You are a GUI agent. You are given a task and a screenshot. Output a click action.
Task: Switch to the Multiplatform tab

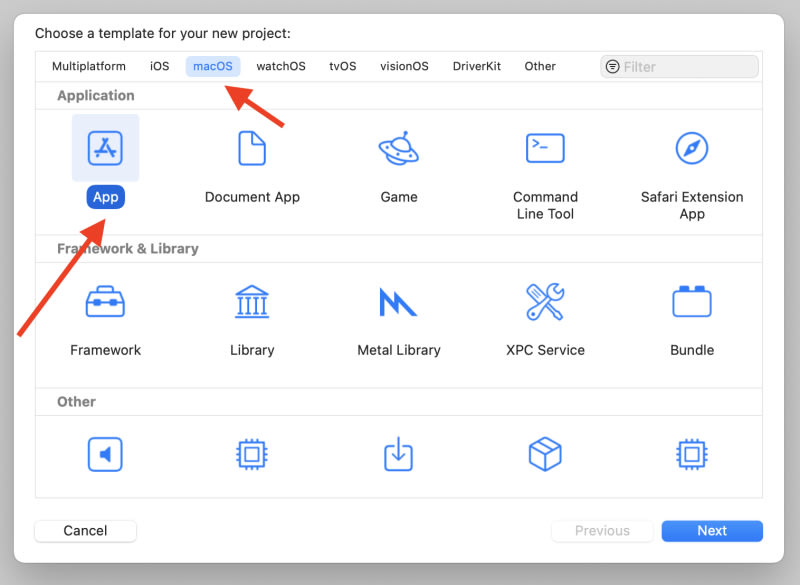click(x=89, y=67)
